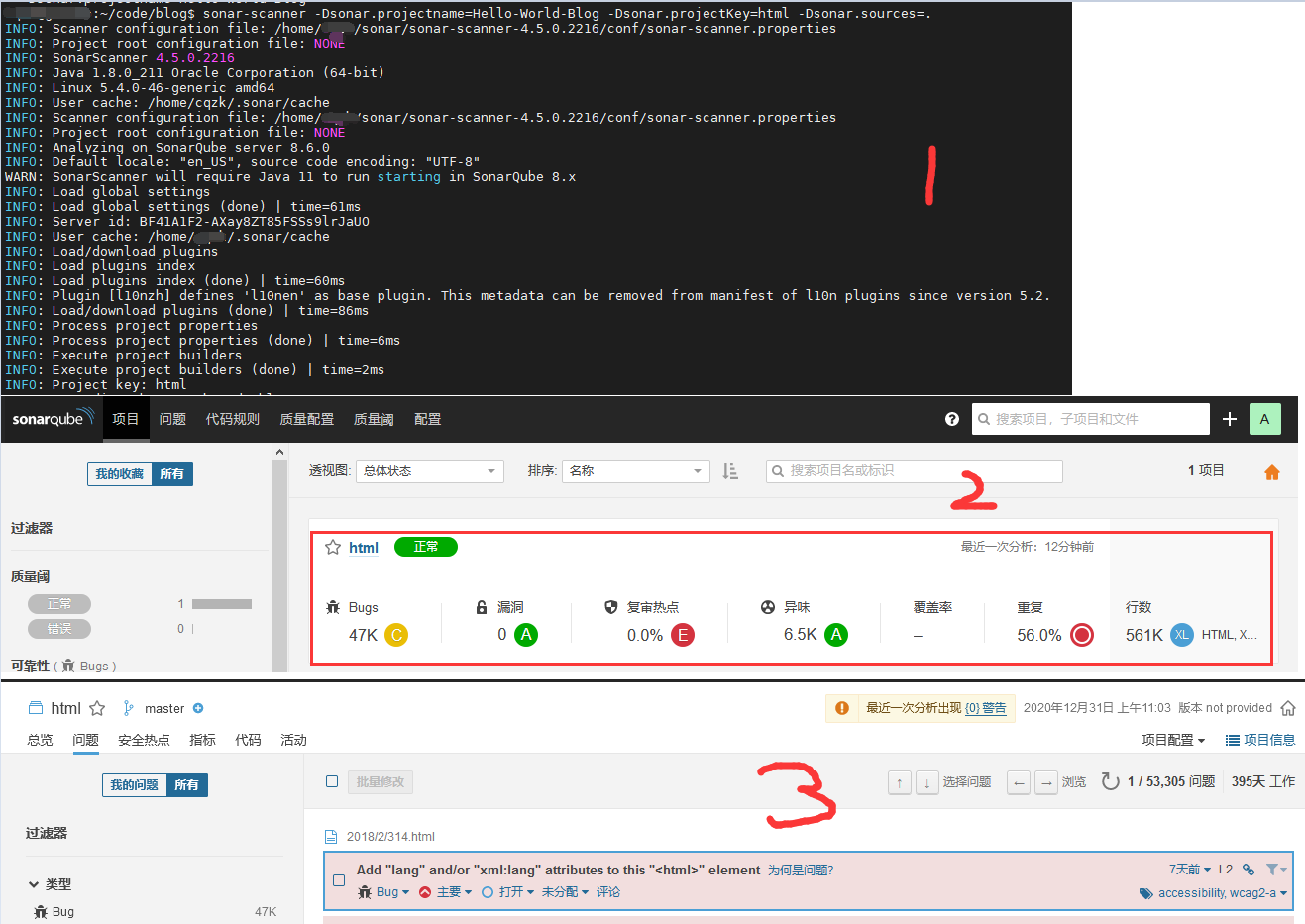Switch to 我的收藏 projects filter
Image resolution: width=1305 pixels, height=924 pixels.
pyautogui.click(x=120, y=474)
